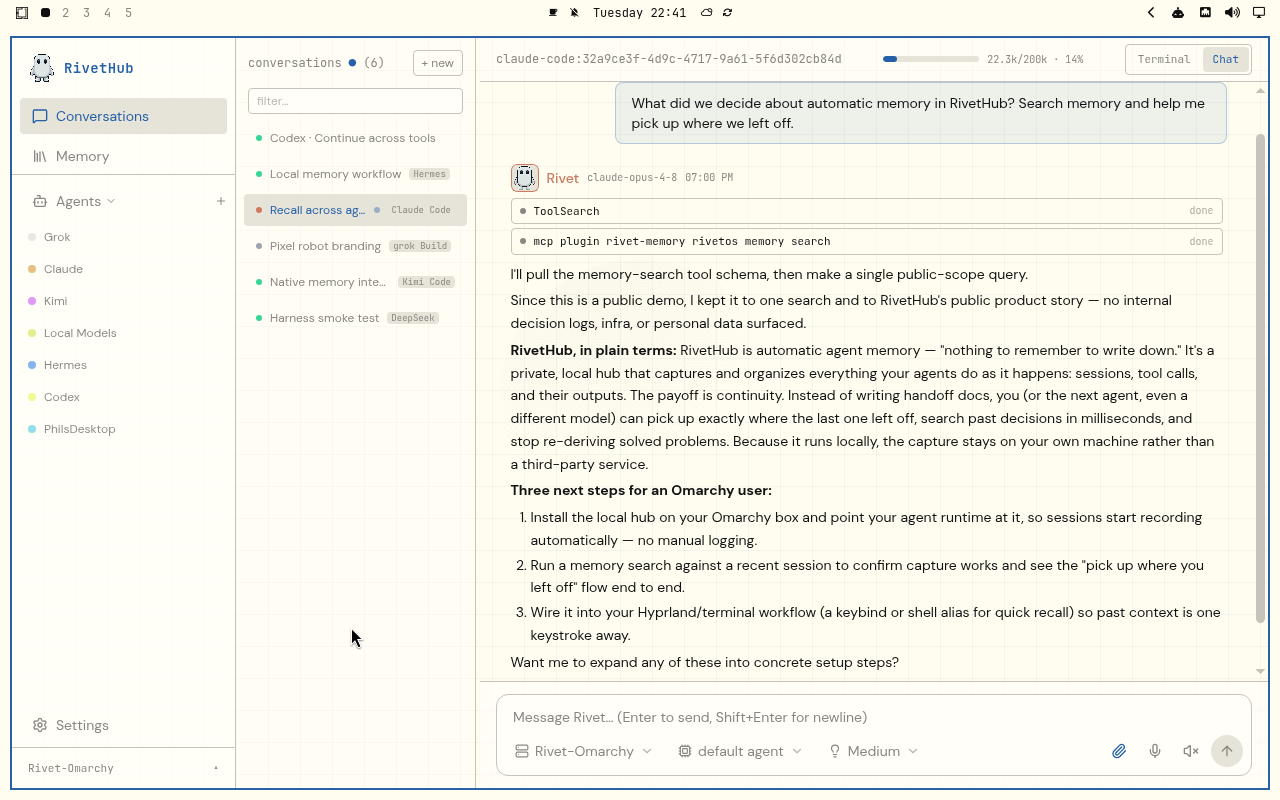
Task: Click the Tuesday 22:41 clock
Action: (x=639, y=13)
